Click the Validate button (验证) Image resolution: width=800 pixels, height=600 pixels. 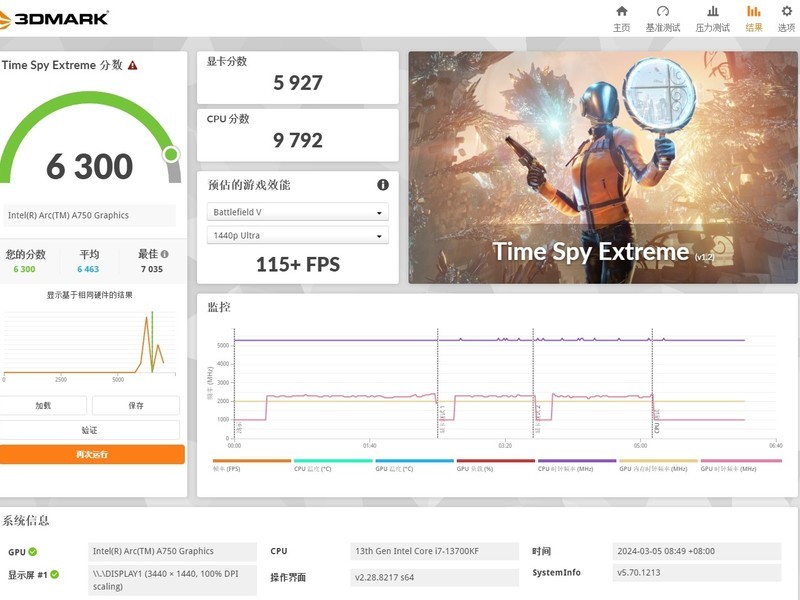click(x=90, y=430)
